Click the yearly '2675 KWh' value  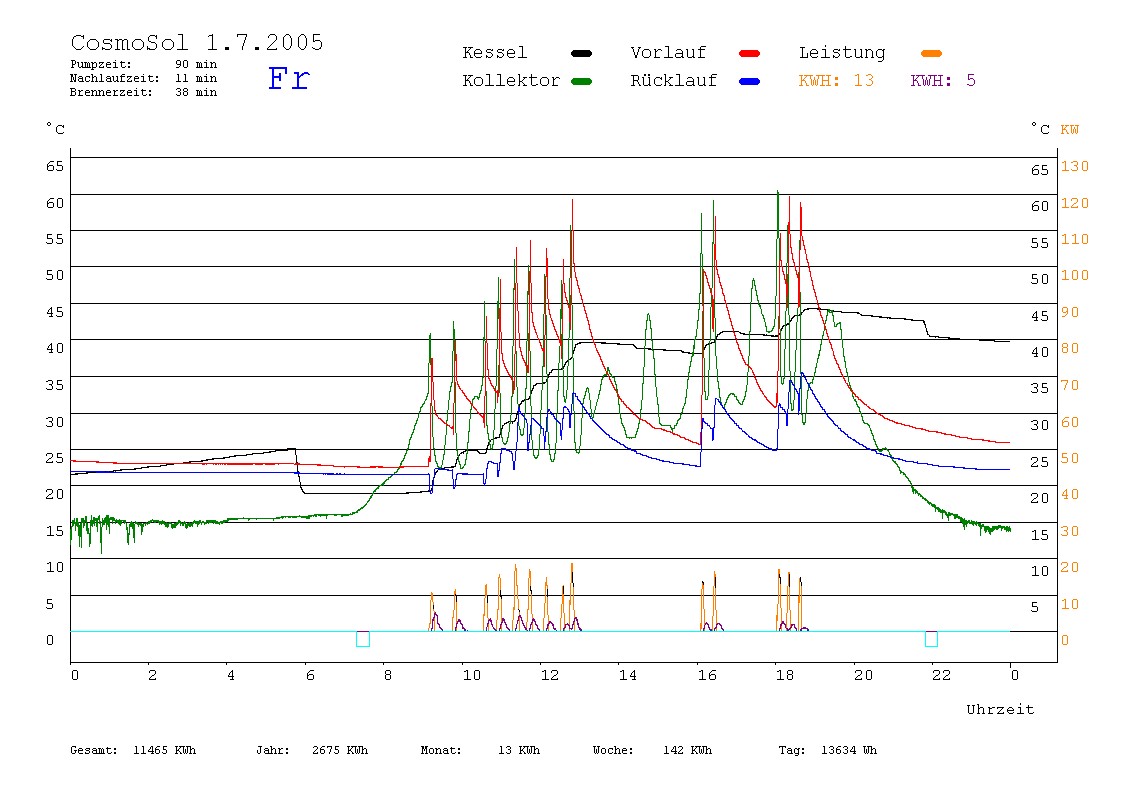[x=340, y=750]
